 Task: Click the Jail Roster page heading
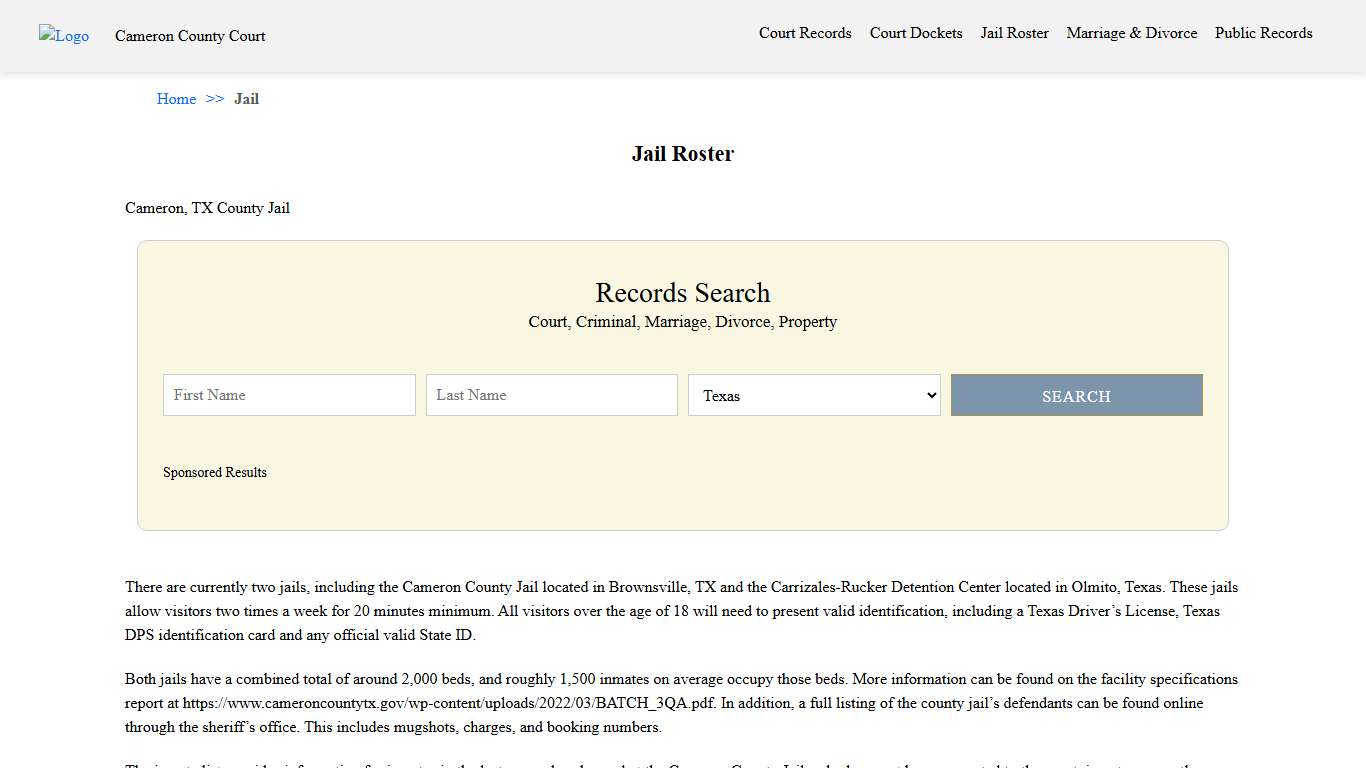[682, 154]
